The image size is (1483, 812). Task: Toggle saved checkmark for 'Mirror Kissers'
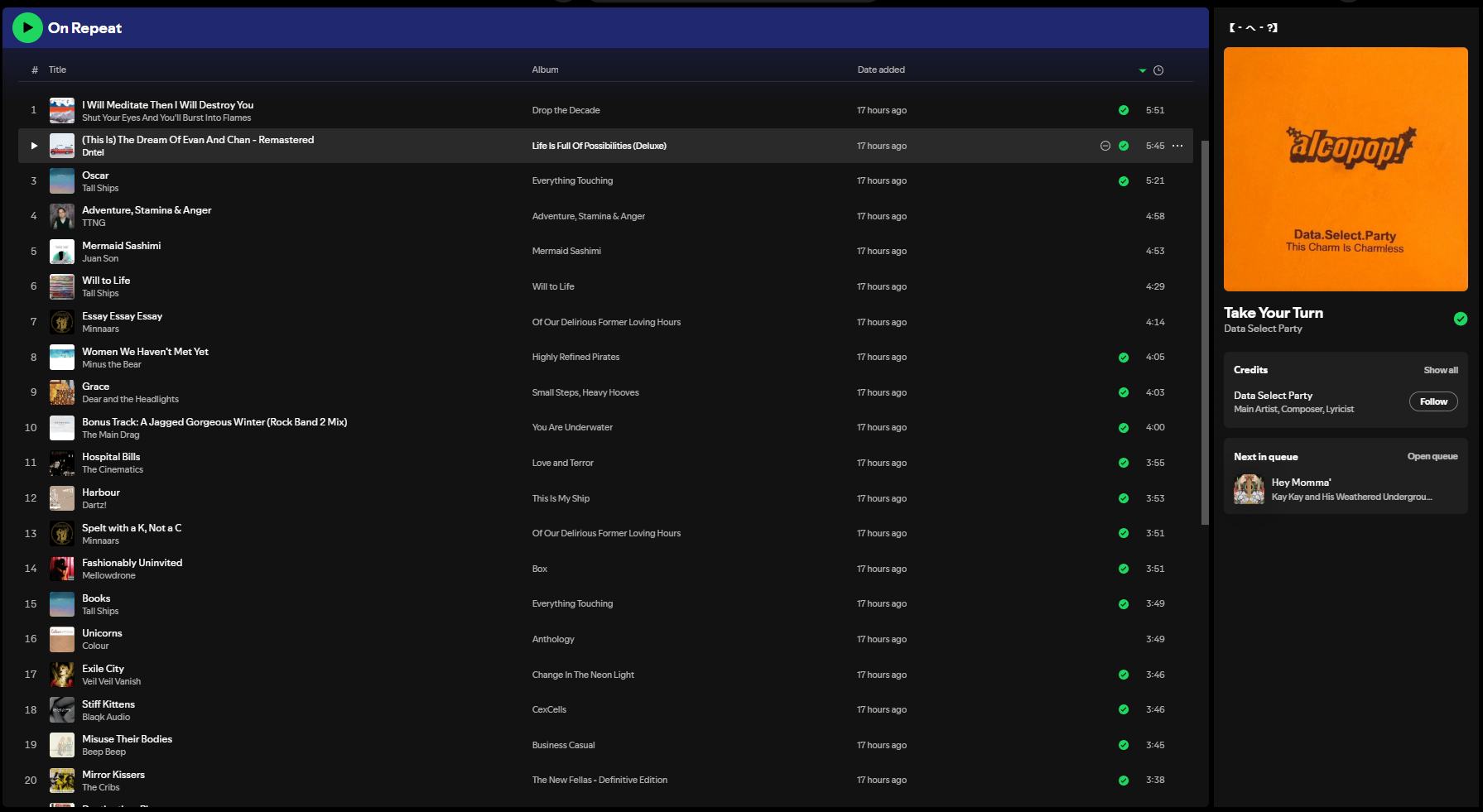click(x=1124, y=781)
